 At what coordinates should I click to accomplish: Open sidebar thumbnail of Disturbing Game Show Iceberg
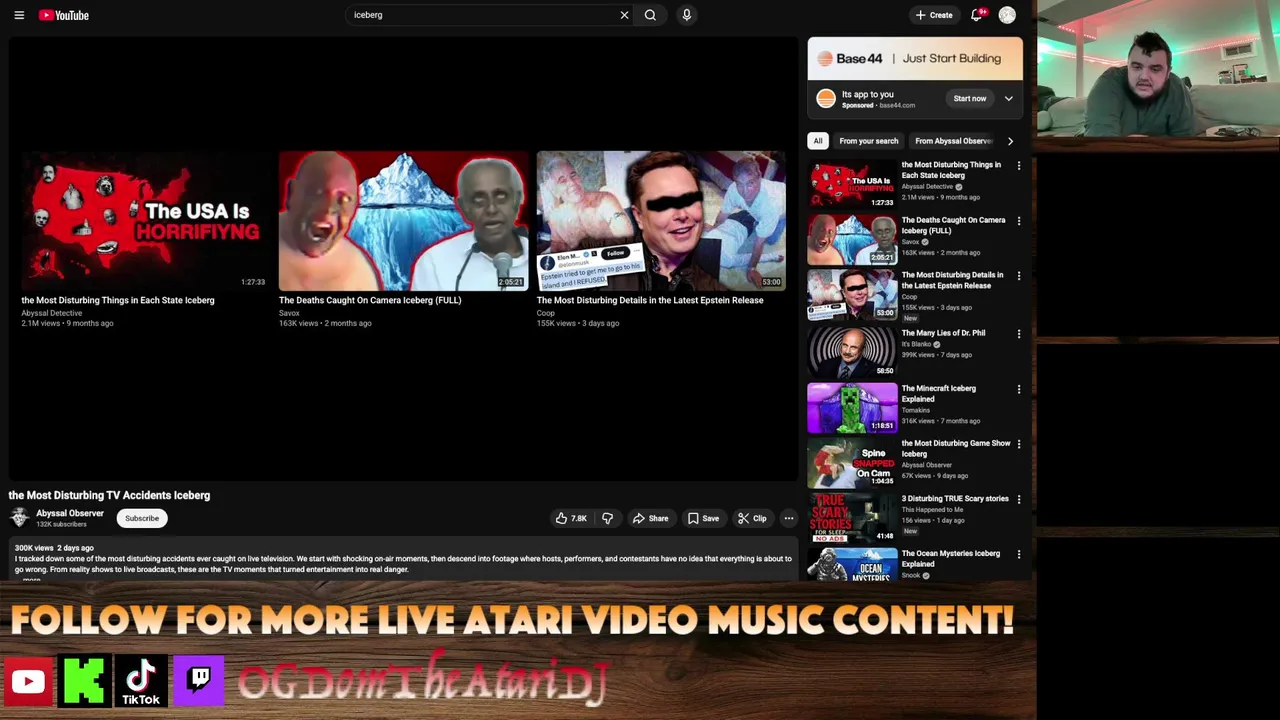(852, 462)
